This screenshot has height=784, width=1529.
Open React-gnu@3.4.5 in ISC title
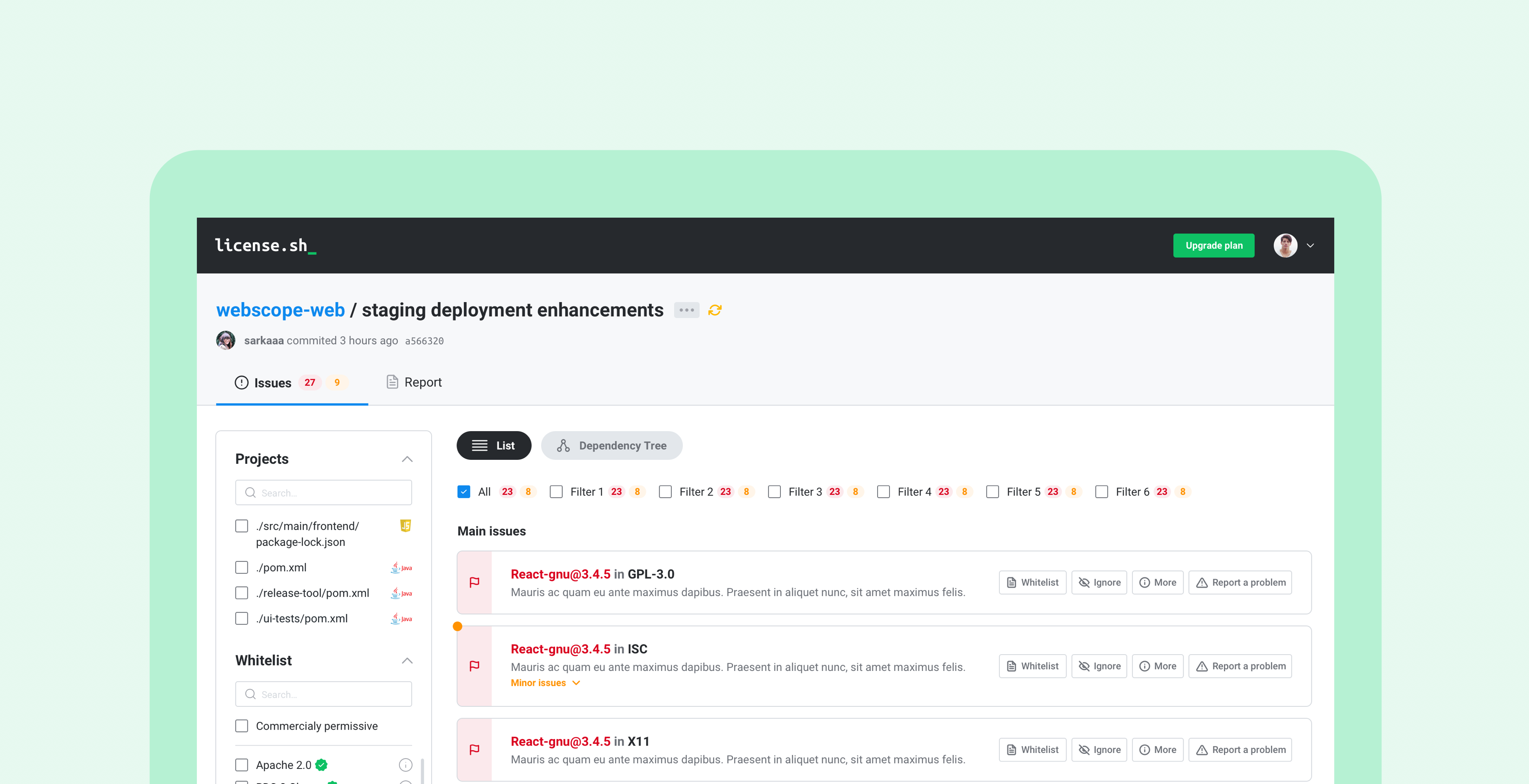pyautogui.click(x=579, y=649)
